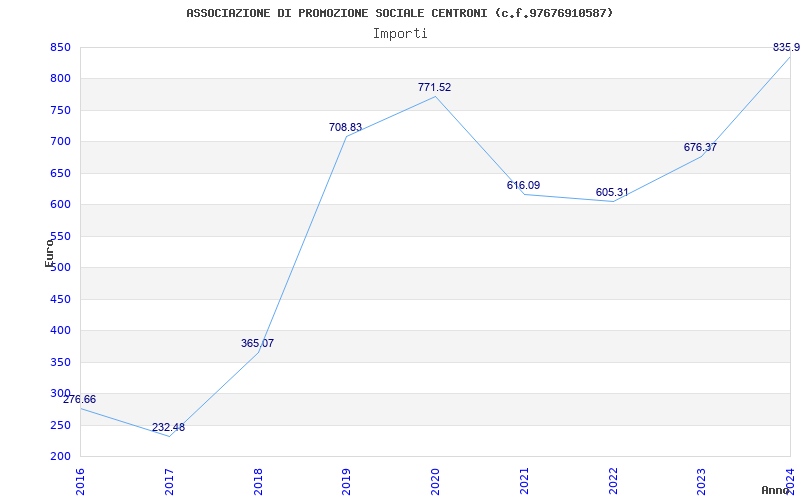This screenshot has height=500, width=800.
Task: Click the 550 y-axis tick label
Action: coord(60,236)
